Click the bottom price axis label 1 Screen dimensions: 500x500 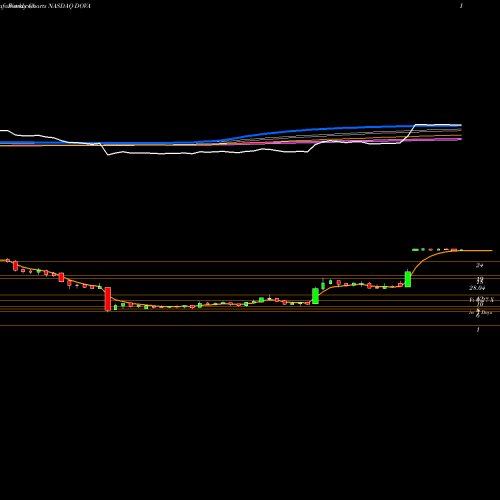tap(478, 330)
